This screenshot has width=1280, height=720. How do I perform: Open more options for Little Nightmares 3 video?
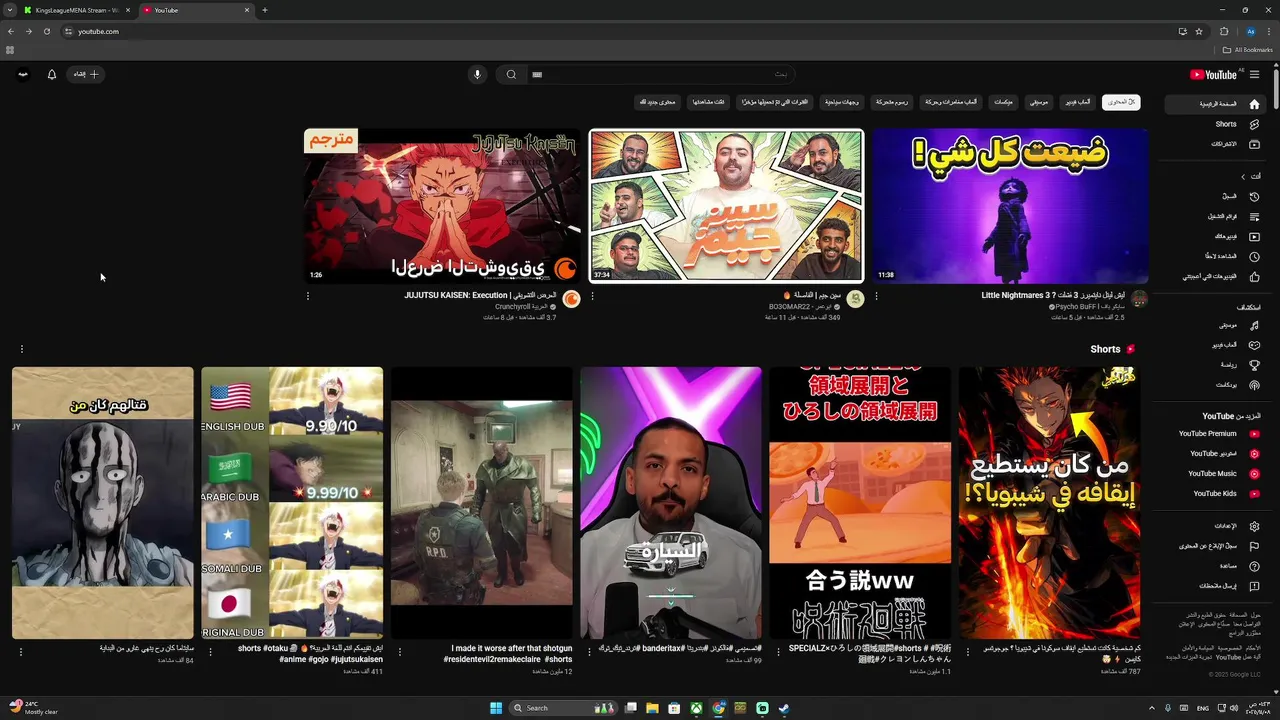point(876,296)
